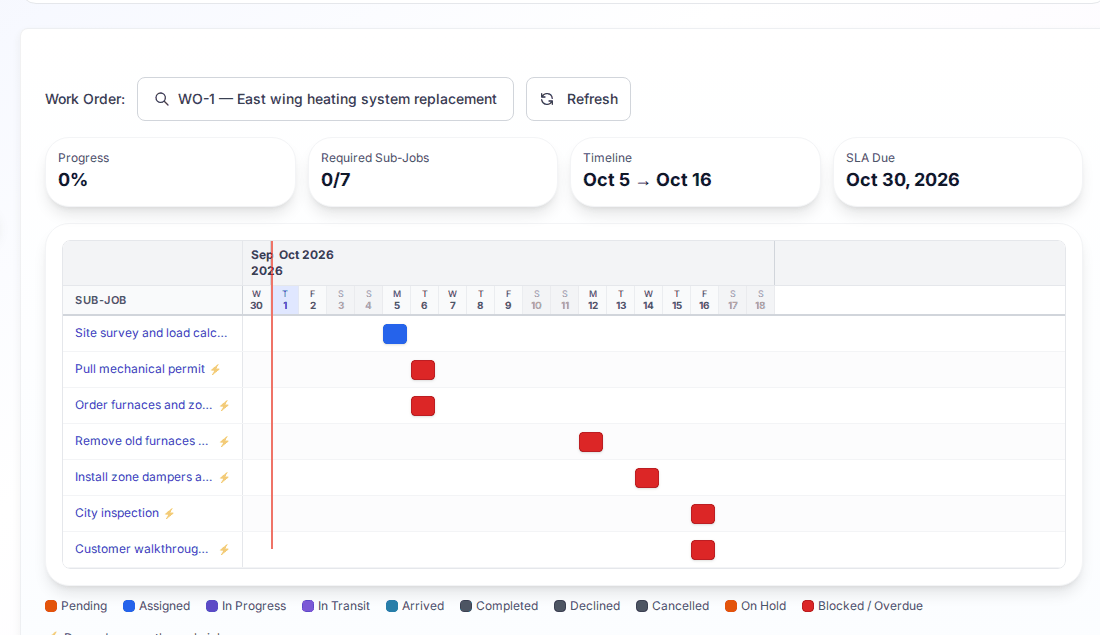The height and width of the screenshot is (635, 1100).
Task: Click the In Transit legend swatch
Action: coord(307,606)
